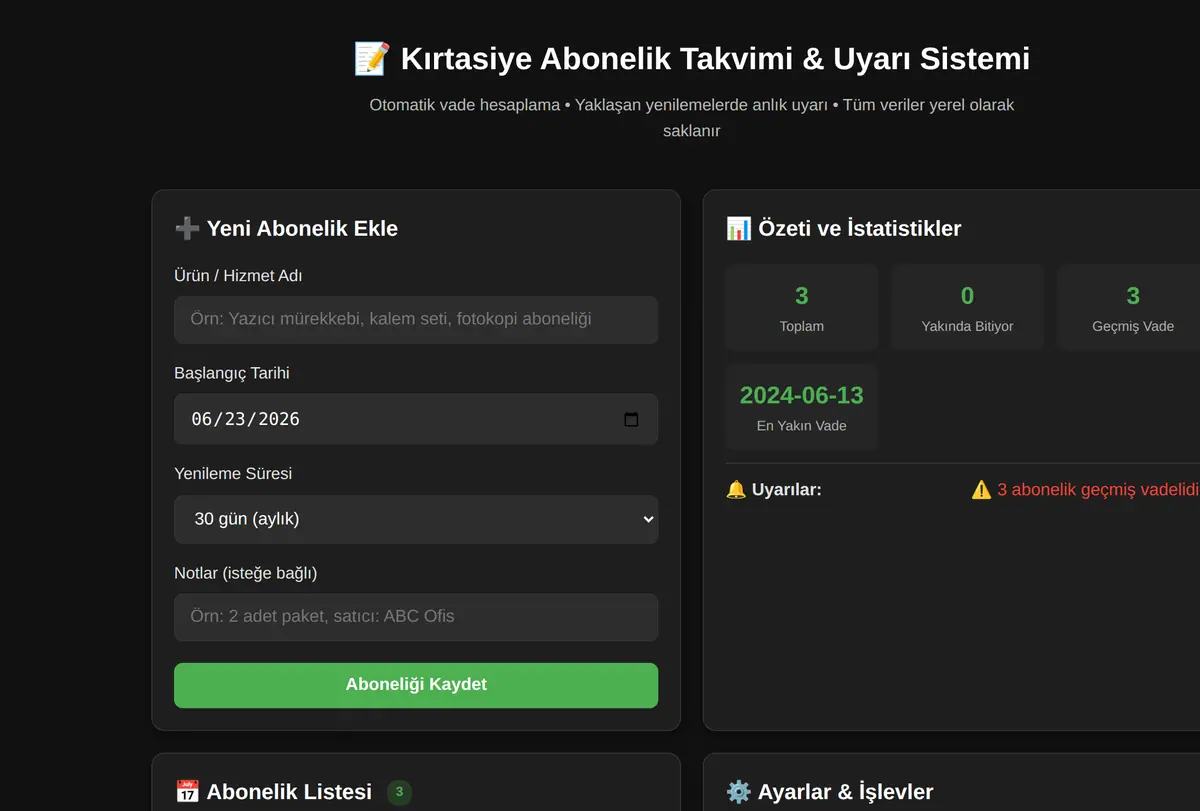Open the Başlangıç Tarihi date field
1200x811 pixels.
pos(416,419)
